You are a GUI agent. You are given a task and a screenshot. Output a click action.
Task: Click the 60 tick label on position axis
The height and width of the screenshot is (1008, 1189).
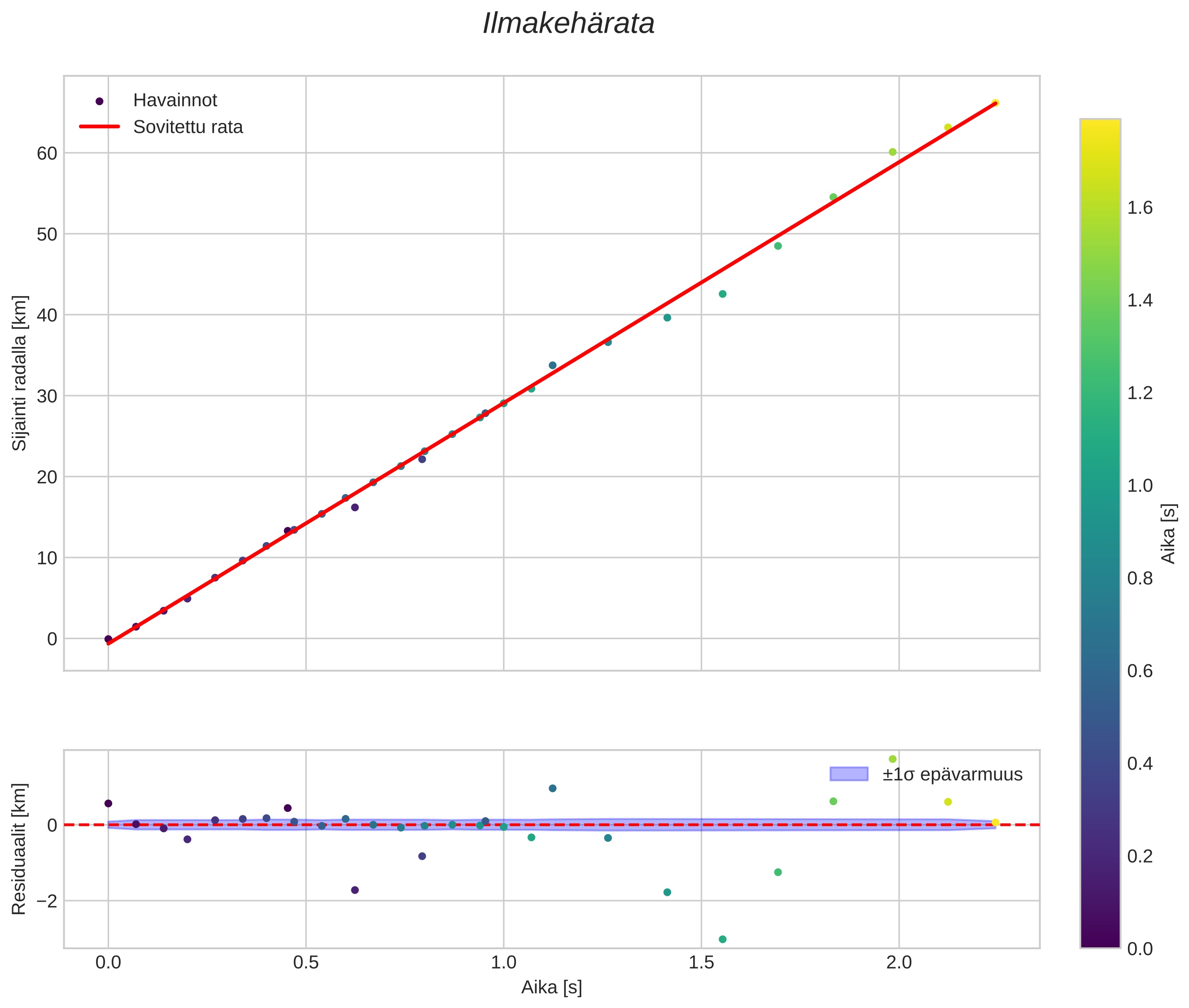[47, 153]
